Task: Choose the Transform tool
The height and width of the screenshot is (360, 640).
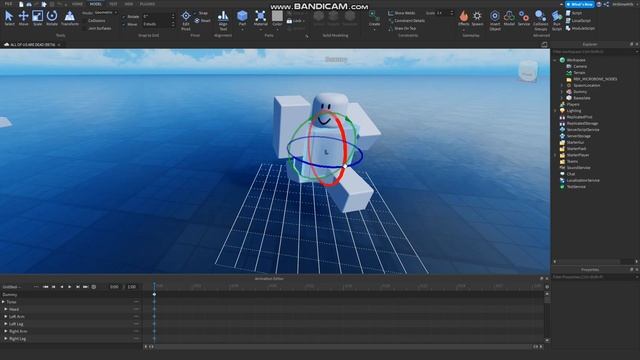Action: (70, 18)
